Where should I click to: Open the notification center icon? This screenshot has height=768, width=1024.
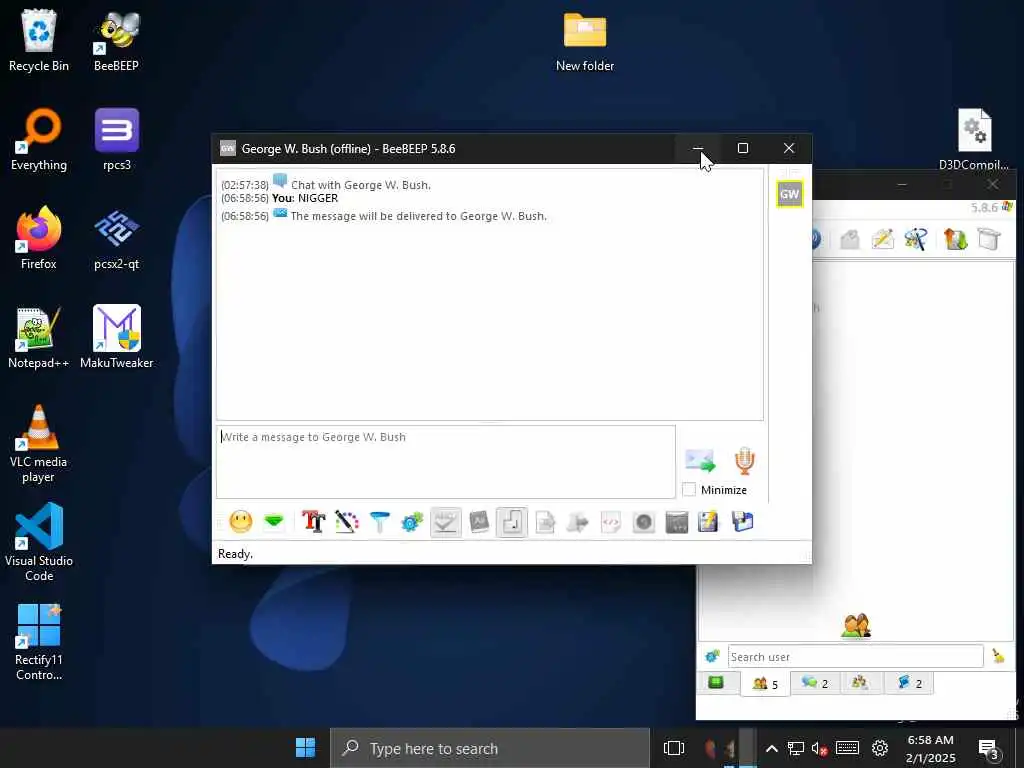coord(989,749)
